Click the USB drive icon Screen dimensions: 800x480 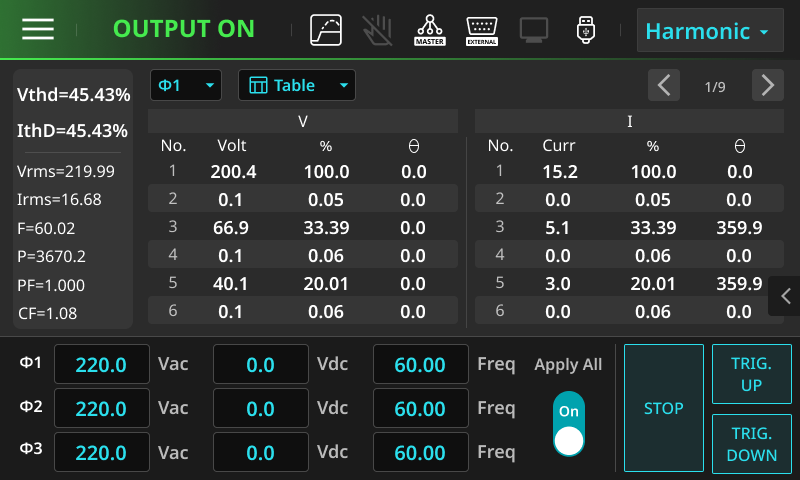coord(586,30)
